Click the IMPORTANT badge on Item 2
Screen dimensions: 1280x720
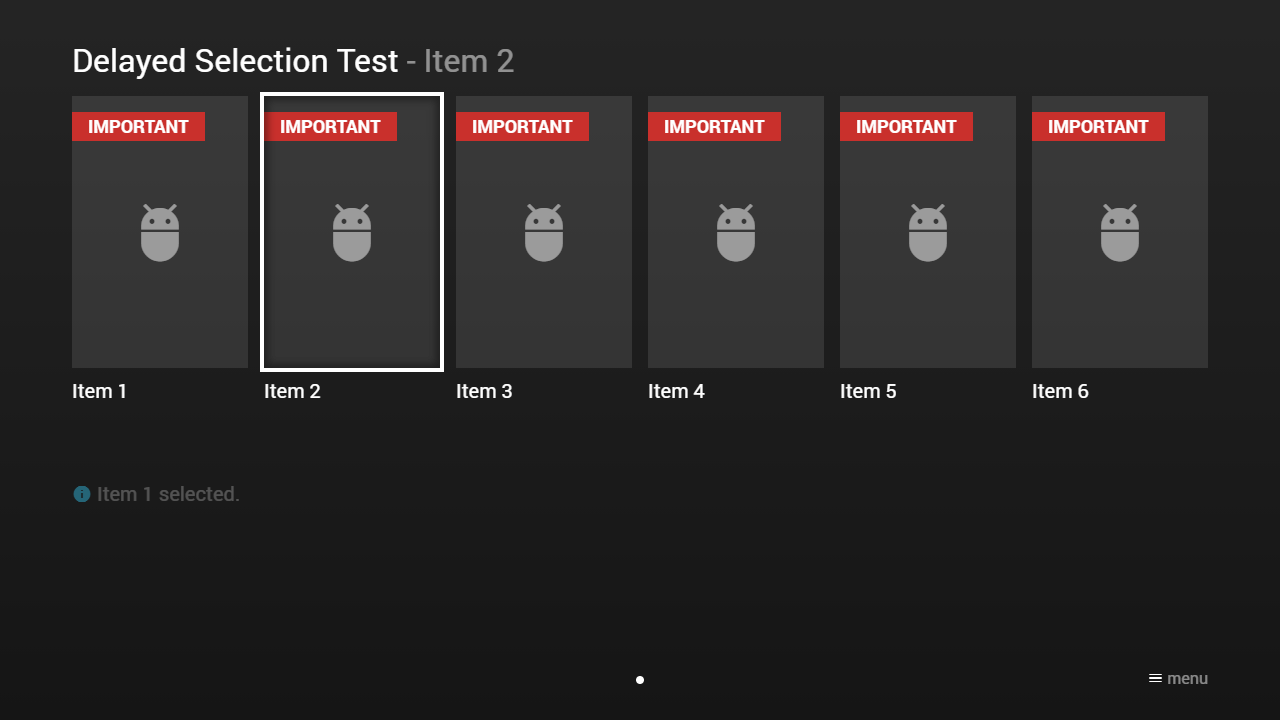(x=330, y=127)
